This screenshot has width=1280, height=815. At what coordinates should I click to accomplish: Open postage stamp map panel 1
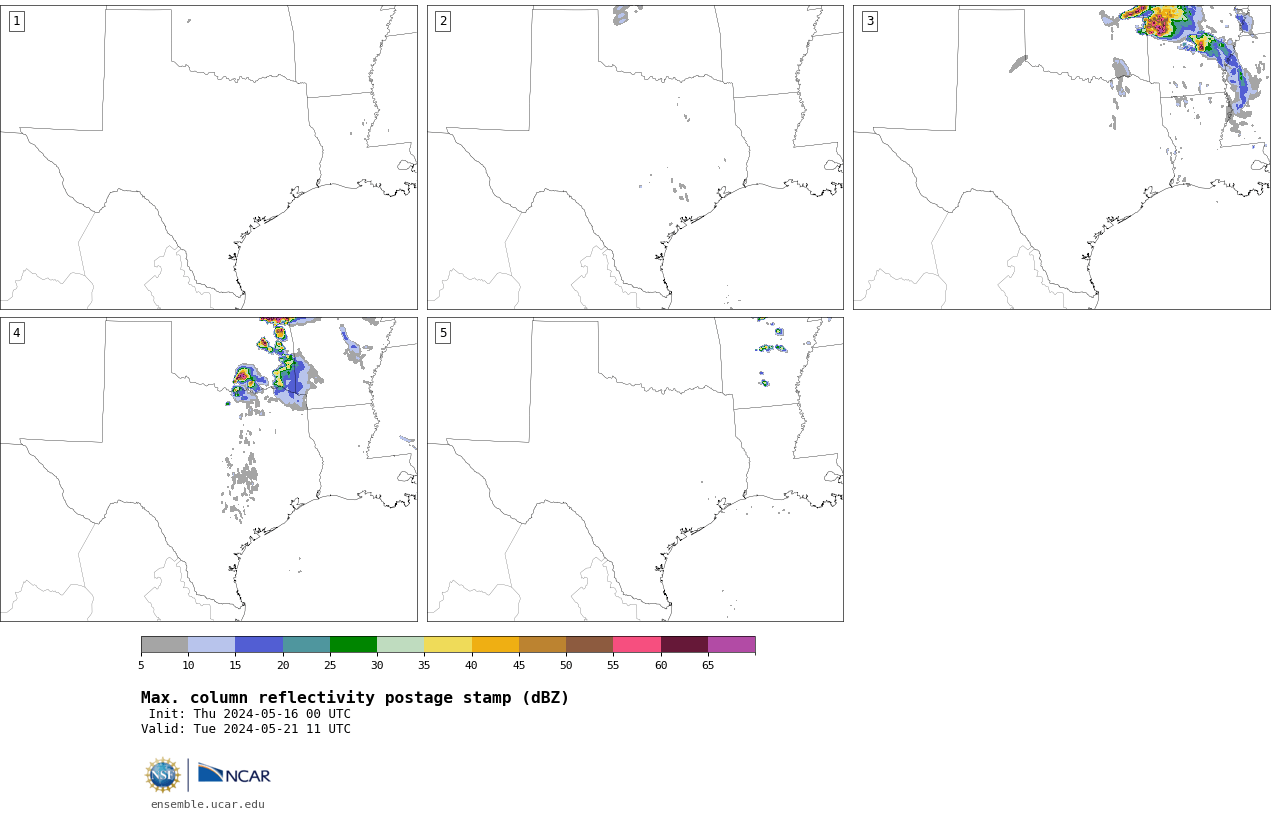209,157
